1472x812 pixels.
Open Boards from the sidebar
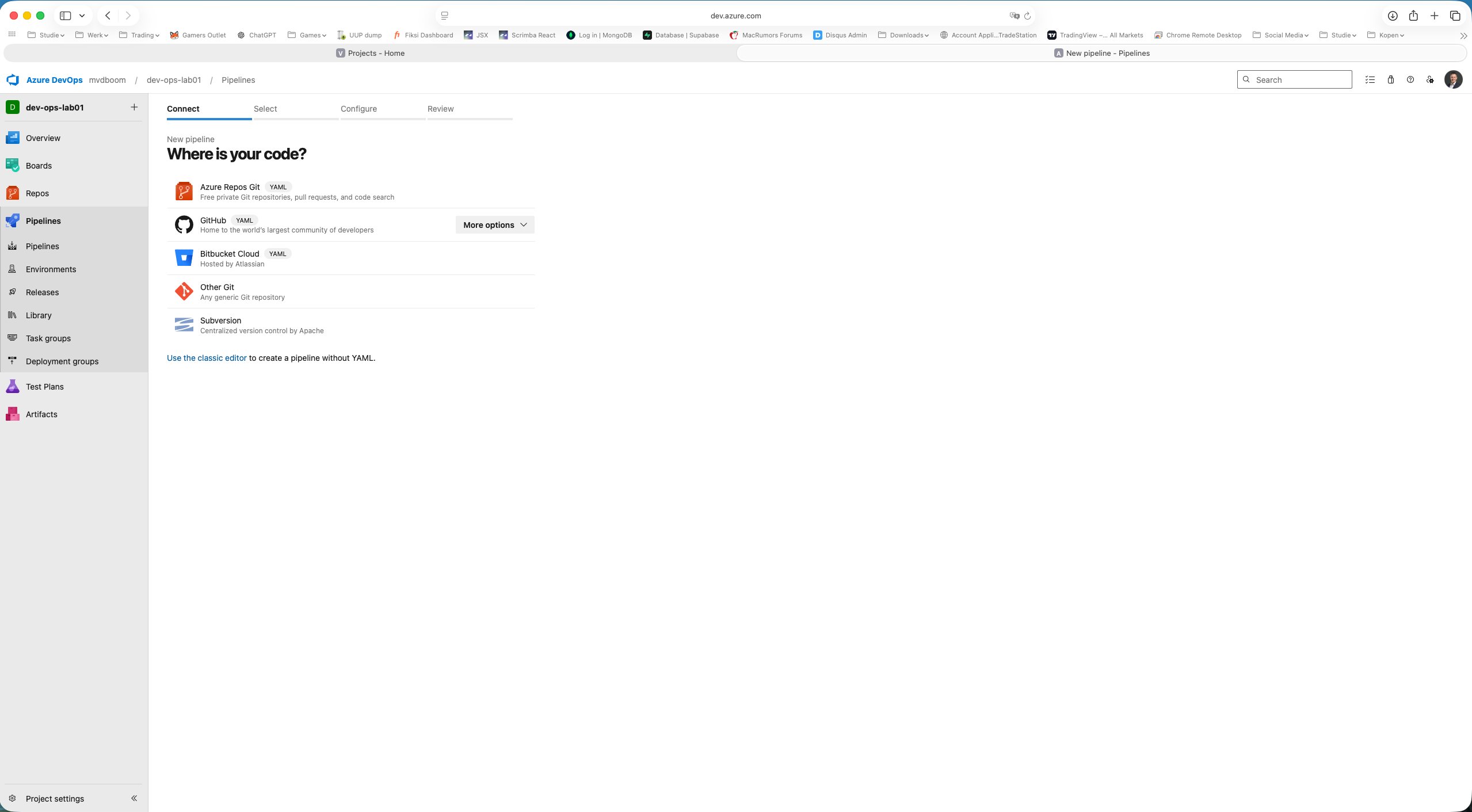click(39, 166)
